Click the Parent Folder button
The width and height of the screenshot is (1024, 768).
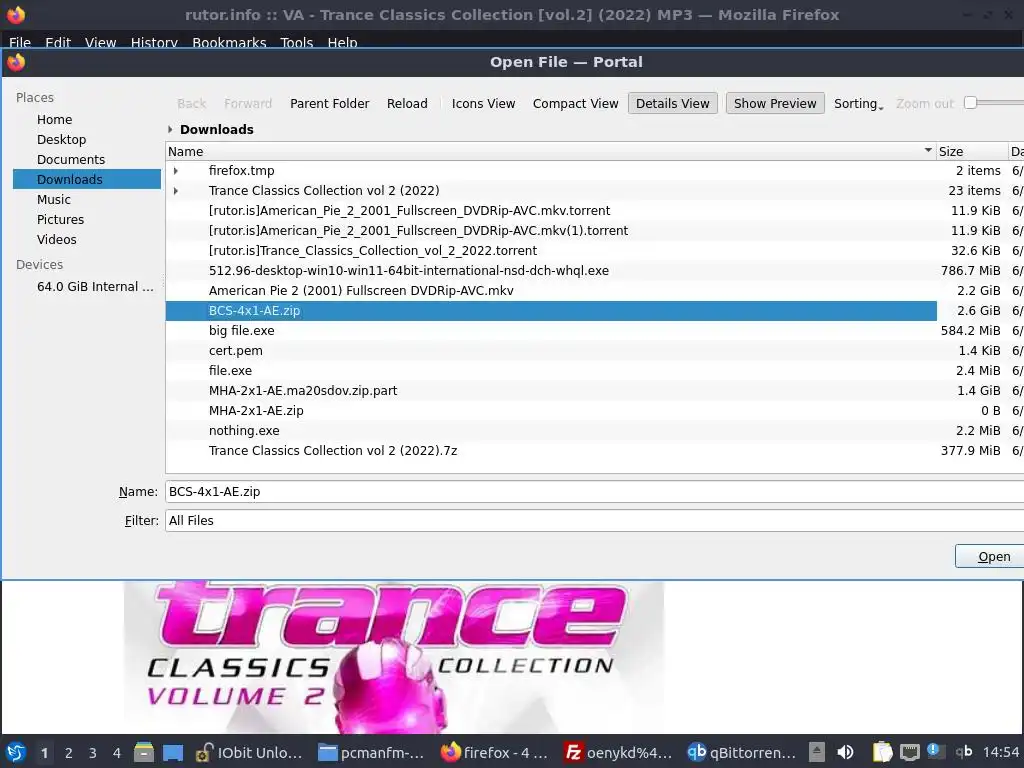tap(329, 103)
